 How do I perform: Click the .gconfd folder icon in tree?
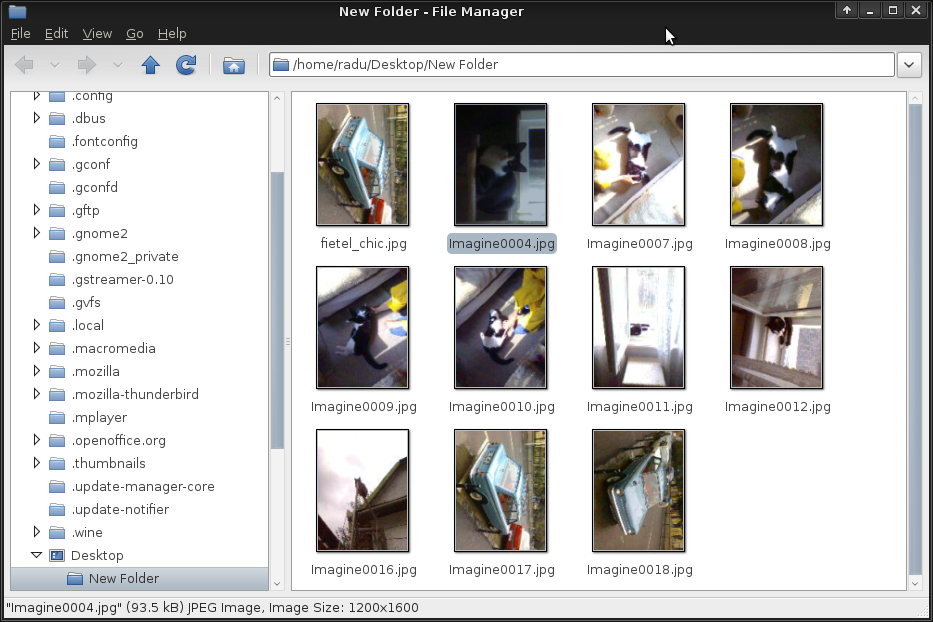coord(56,188)
